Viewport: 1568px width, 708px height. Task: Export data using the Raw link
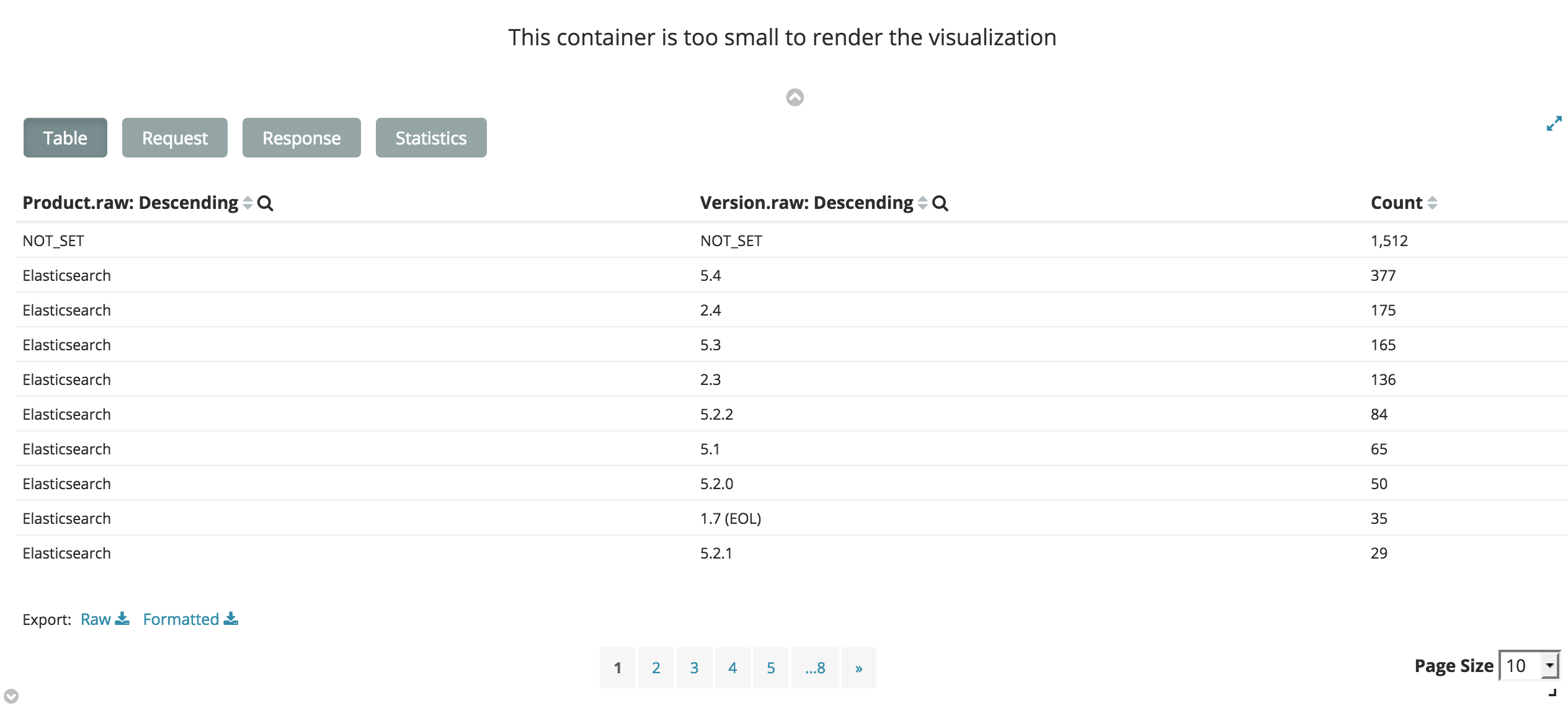tap(95, 619)
